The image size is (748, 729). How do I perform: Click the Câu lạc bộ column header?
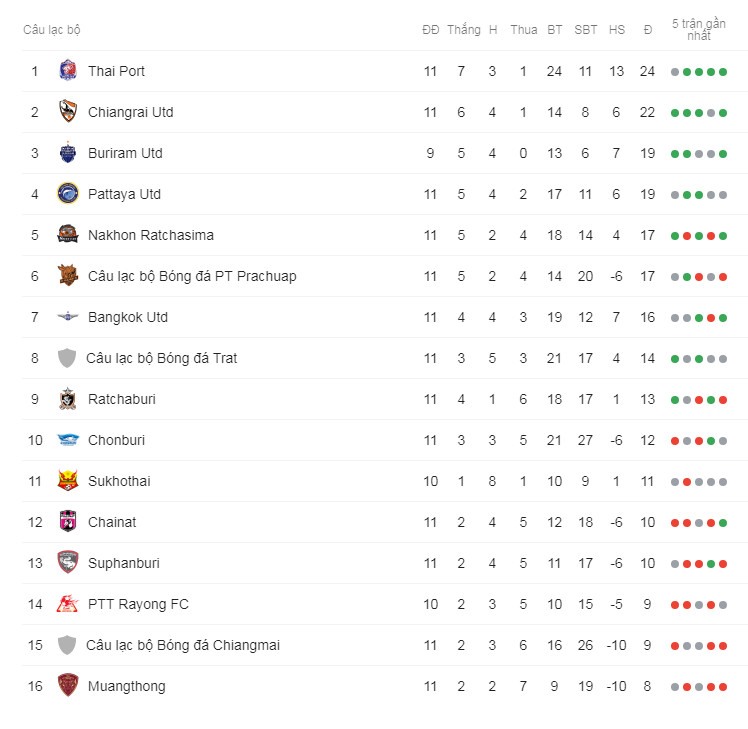click(52, 30)
